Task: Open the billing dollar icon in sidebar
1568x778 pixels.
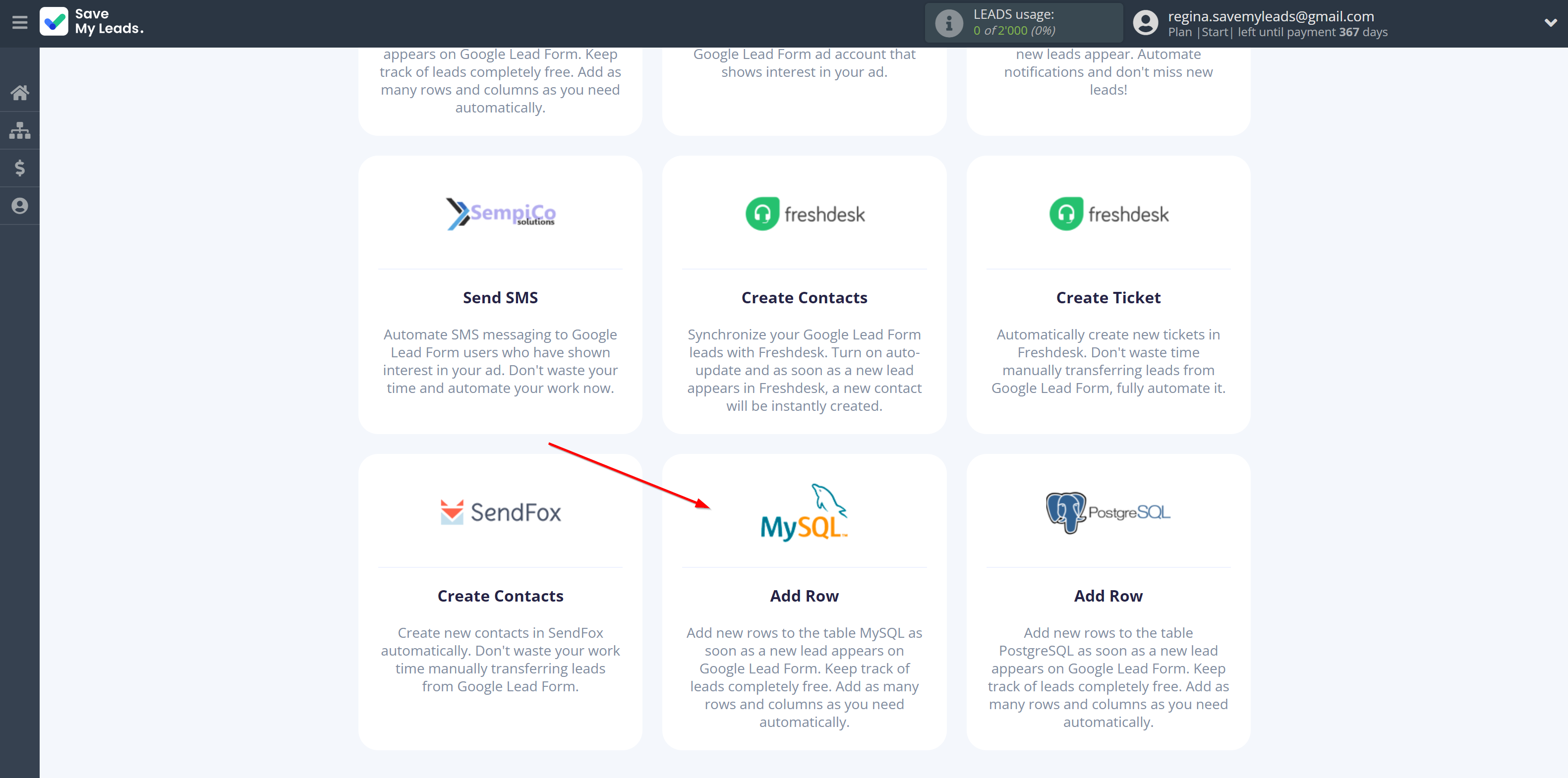Action: click(x=19, y=168)
